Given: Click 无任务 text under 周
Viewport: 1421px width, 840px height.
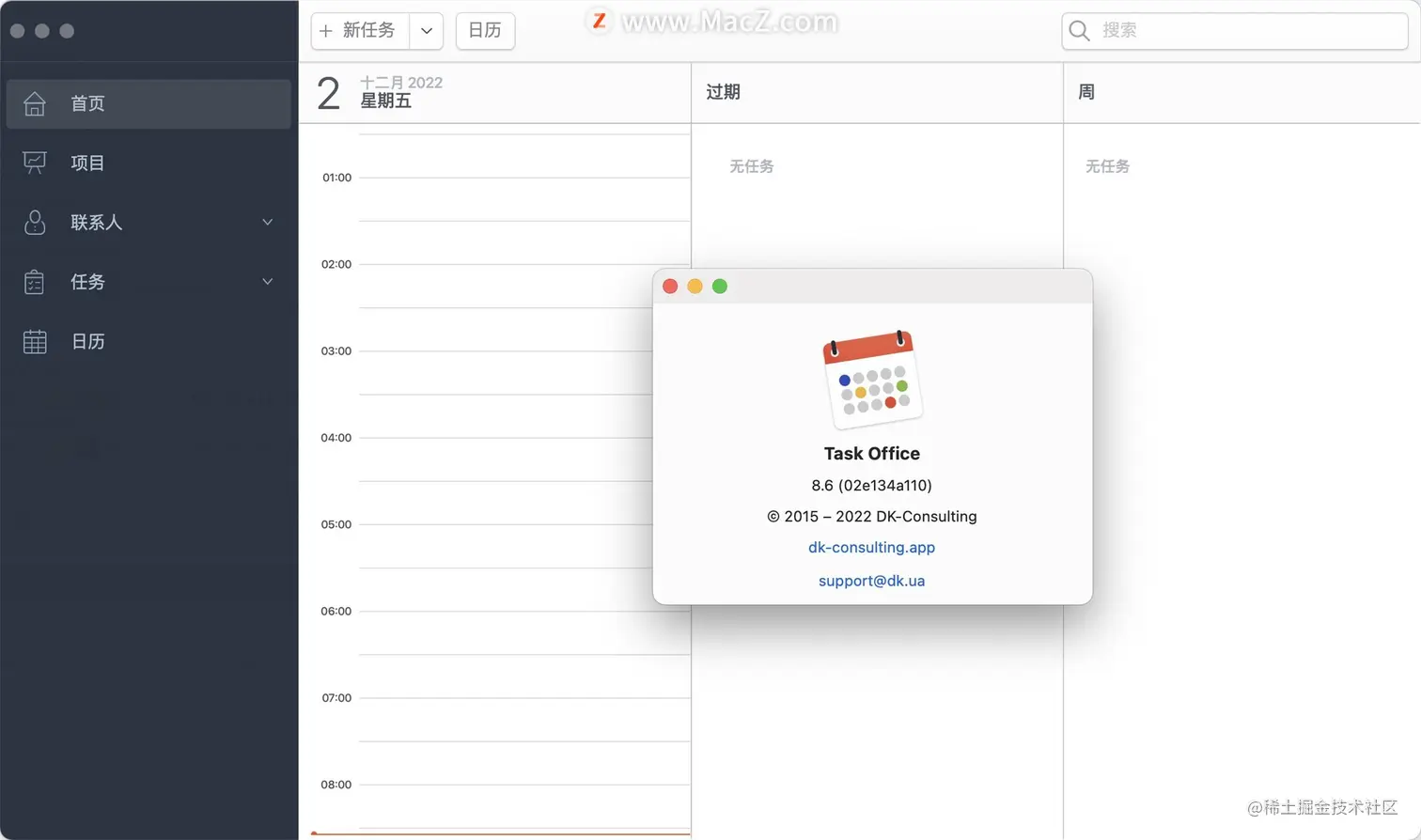Looking at the screenshot, I should coord(1108,166).
